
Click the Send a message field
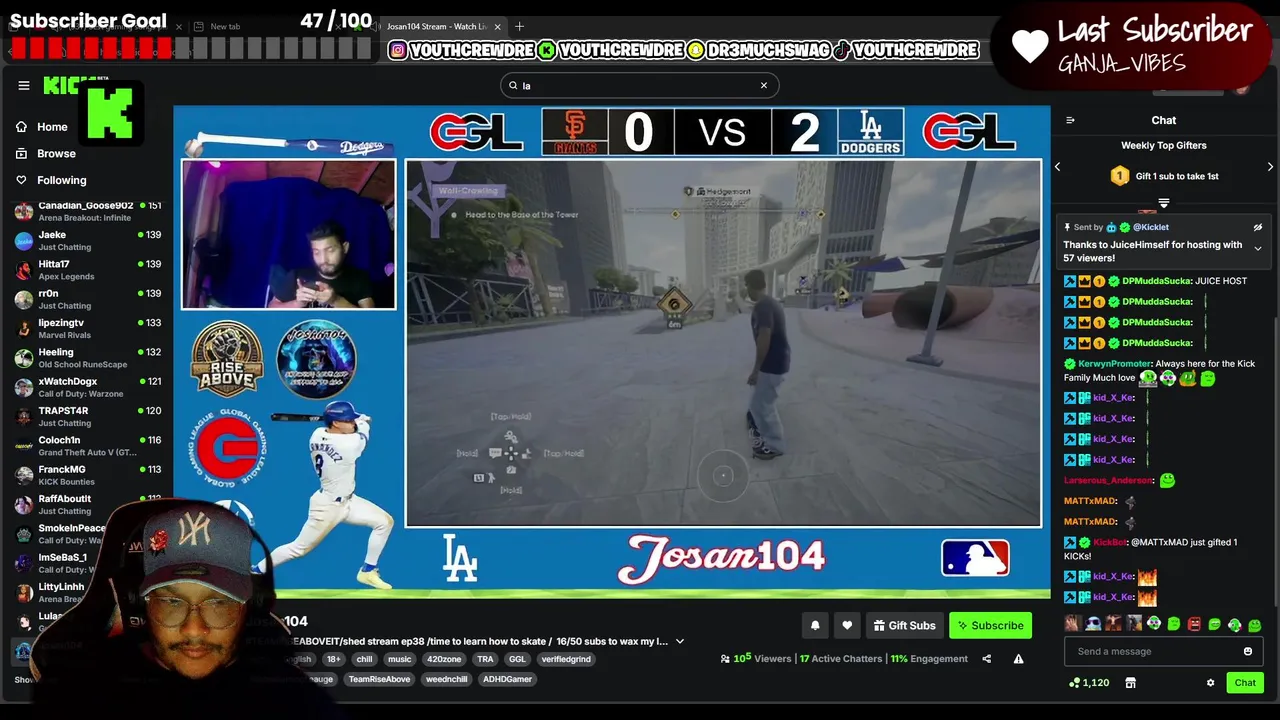tap(1150, 651)
